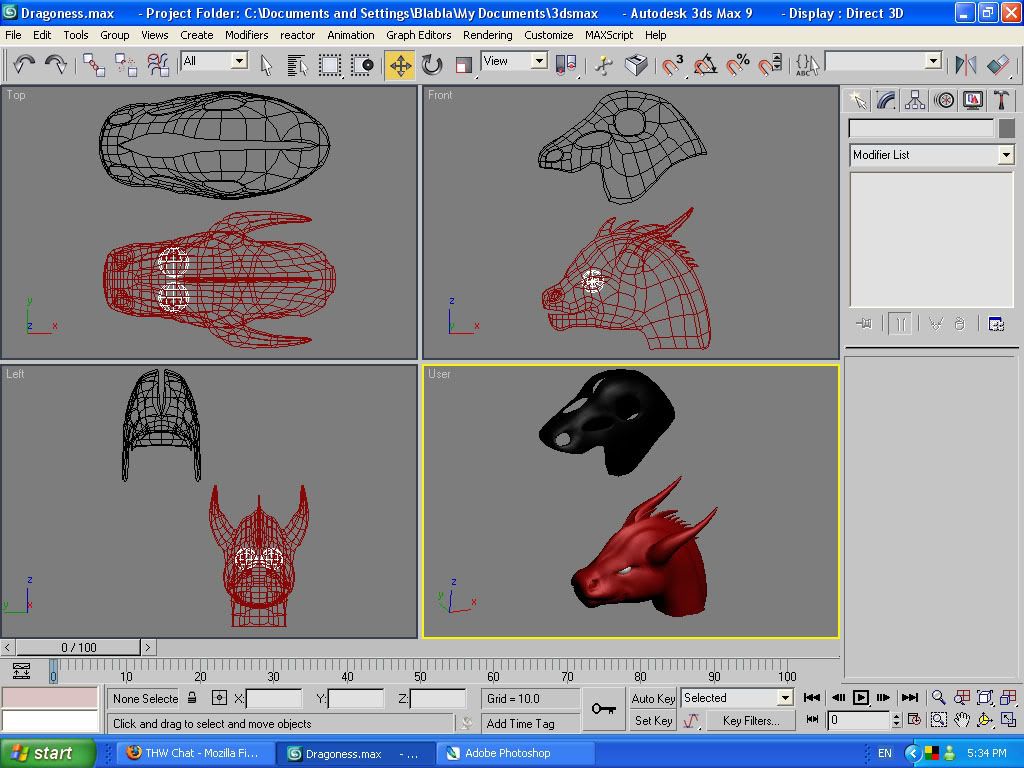
Task: Open the Key Filters dialog
Action: pyautogui.click(x=751, y=721)
